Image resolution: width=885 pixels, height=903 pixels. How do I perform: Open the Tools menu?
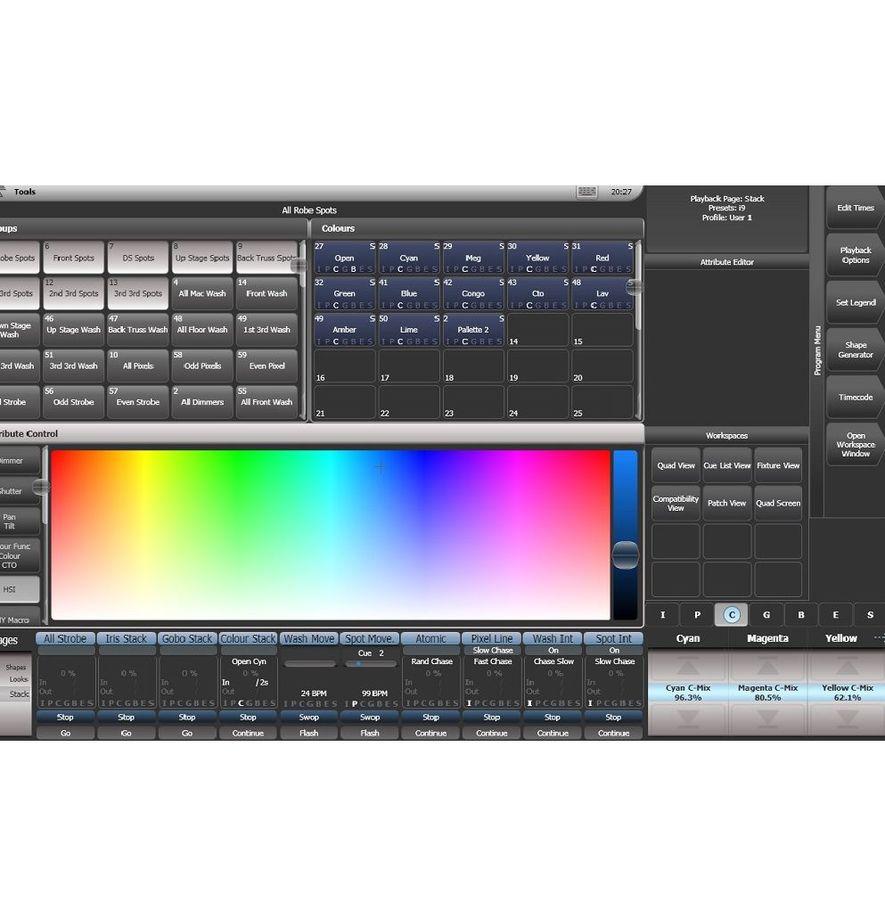tap(25, 192)
